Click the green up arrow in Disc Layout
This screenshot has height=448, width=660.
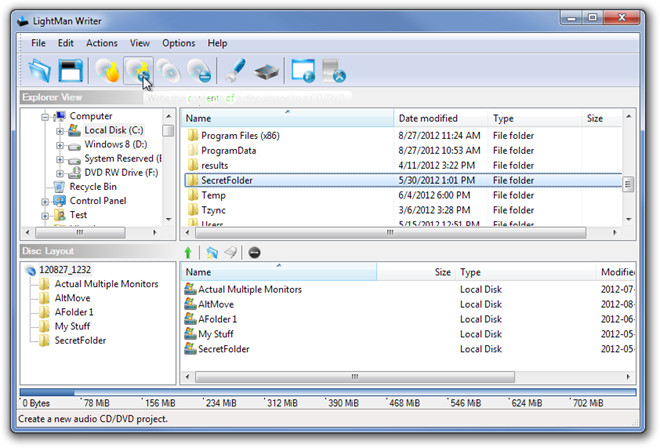188,253
